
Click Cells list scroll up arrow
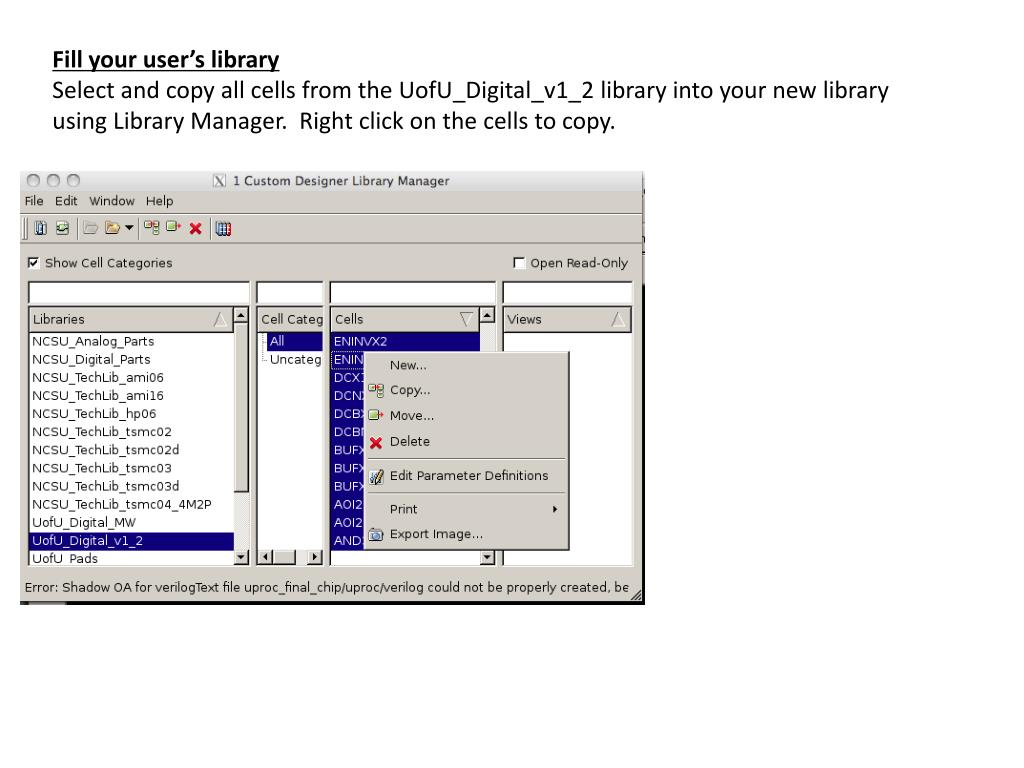click(x=487, y=315)
